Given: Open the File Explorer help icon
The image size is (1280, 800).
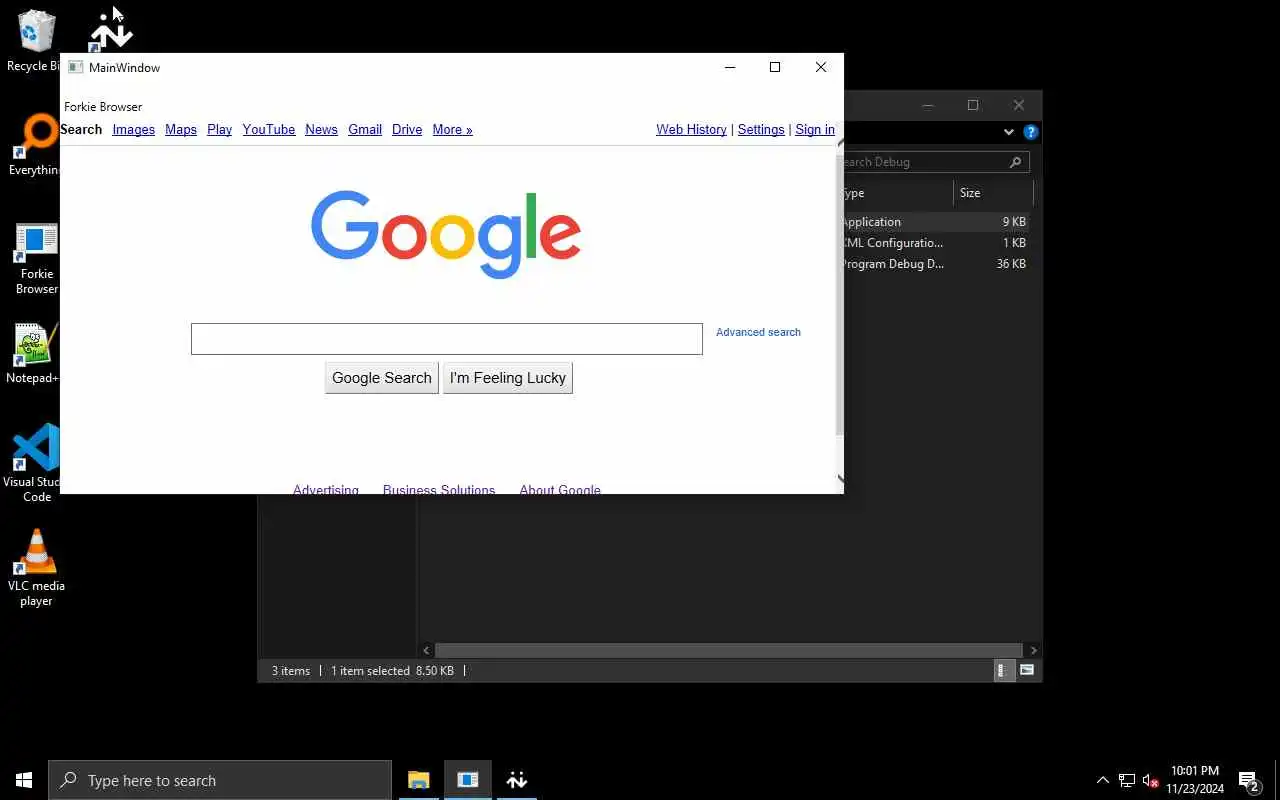Looking at the screenshot, I should (1031, 132).
